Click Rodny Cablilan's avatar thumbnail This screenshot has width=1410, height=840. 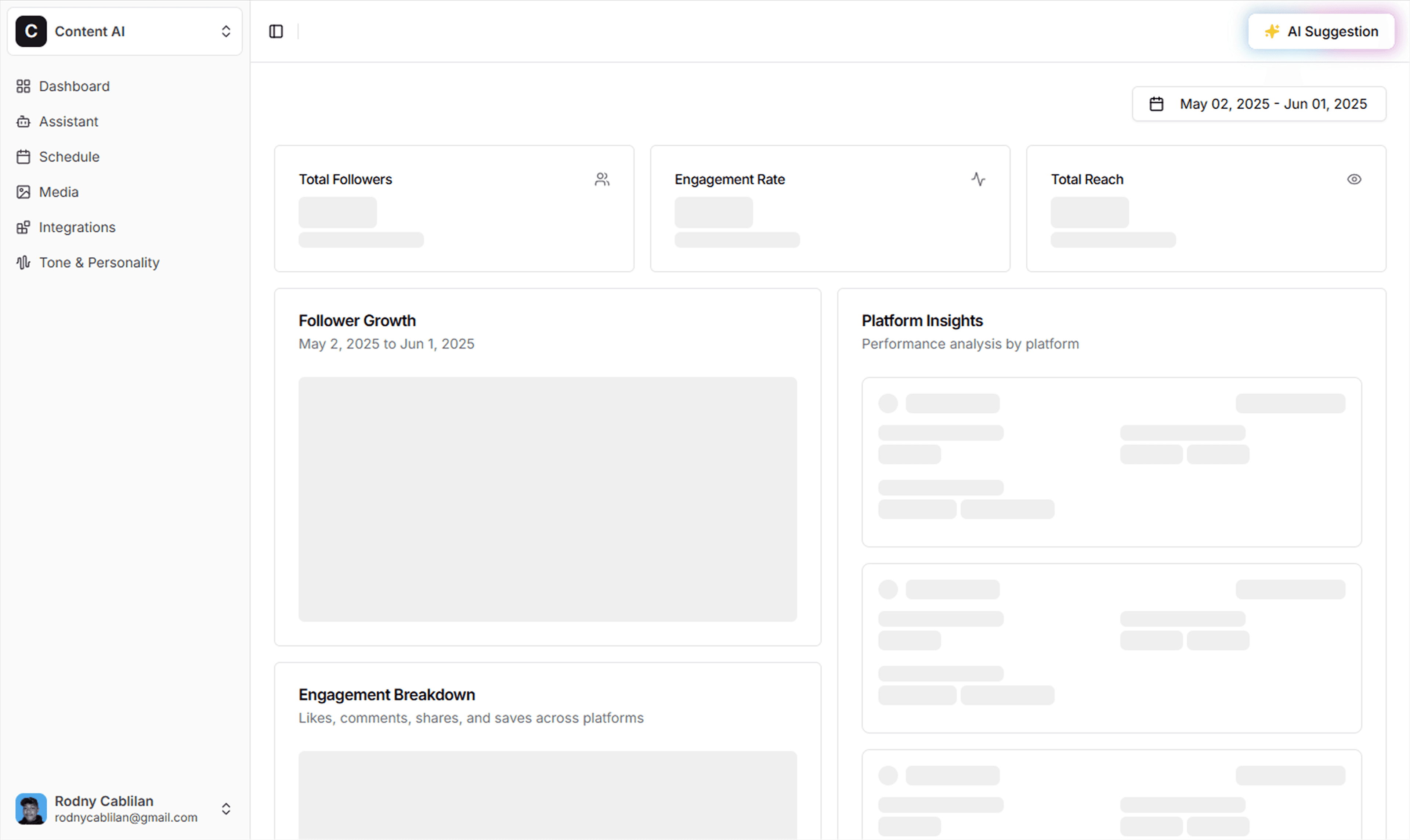pos(30,809)
